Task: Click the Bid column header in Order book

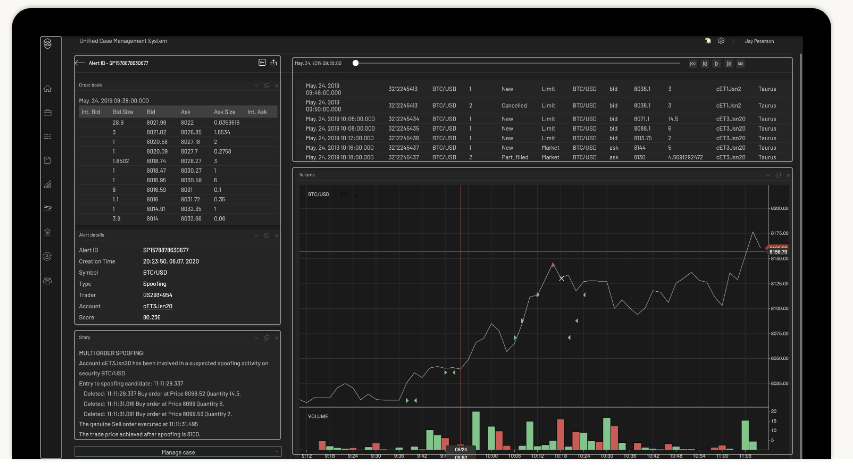Action: tap(151, 112)
